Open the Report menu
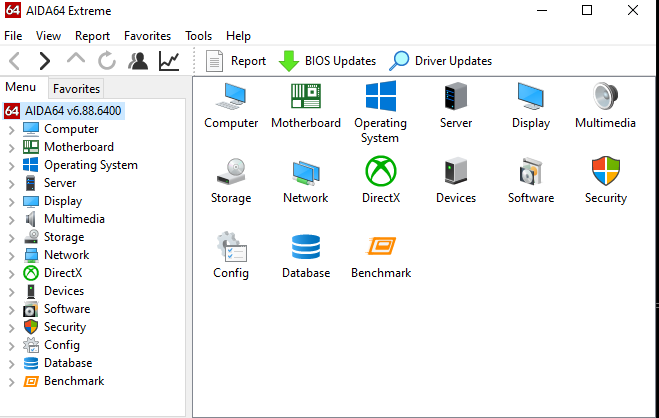The height and width of the screenshot is (418, 659). pos(92,36)
